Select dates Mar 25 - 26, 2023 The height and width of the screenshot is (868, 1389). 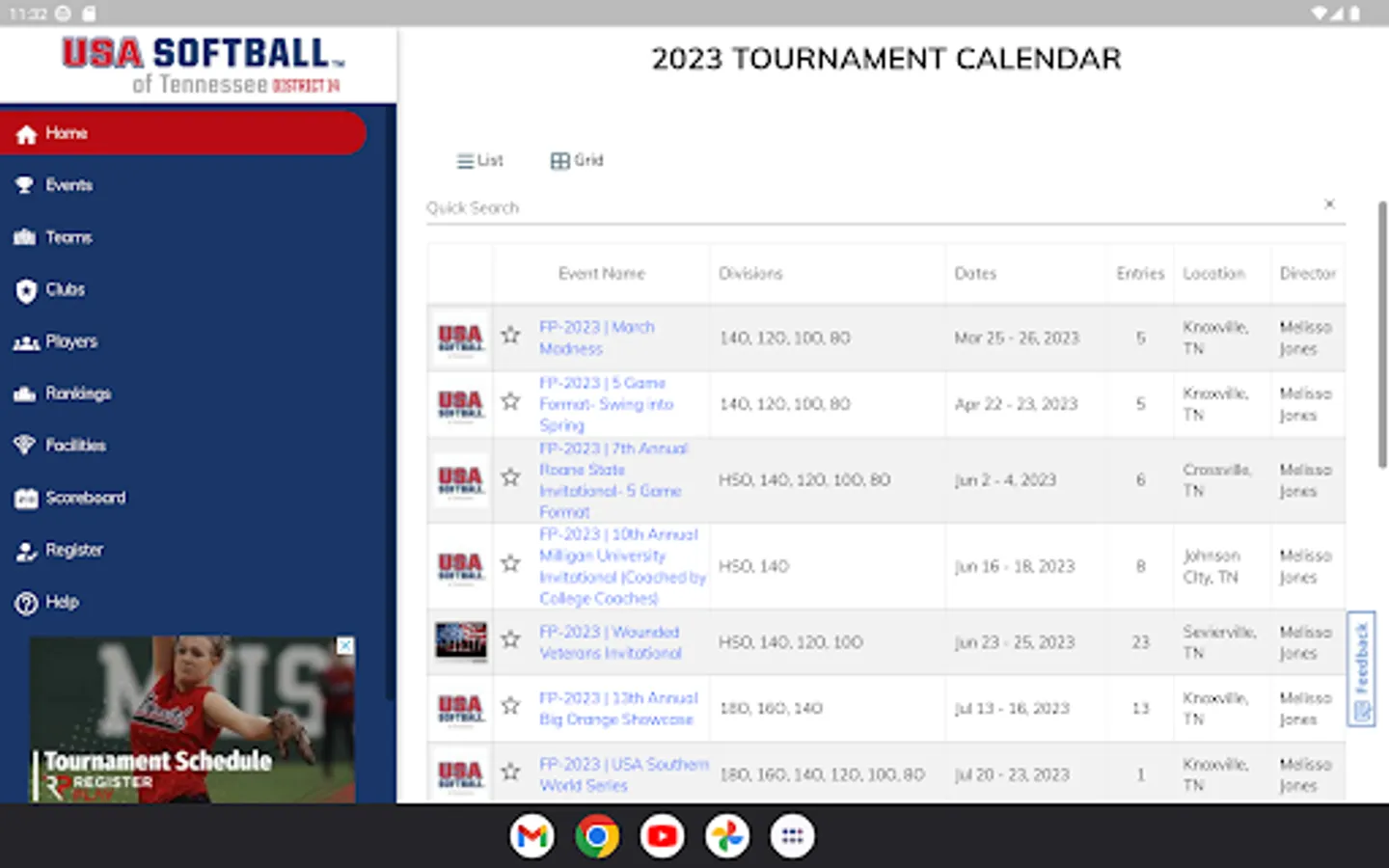click(x=1017, y=339)
